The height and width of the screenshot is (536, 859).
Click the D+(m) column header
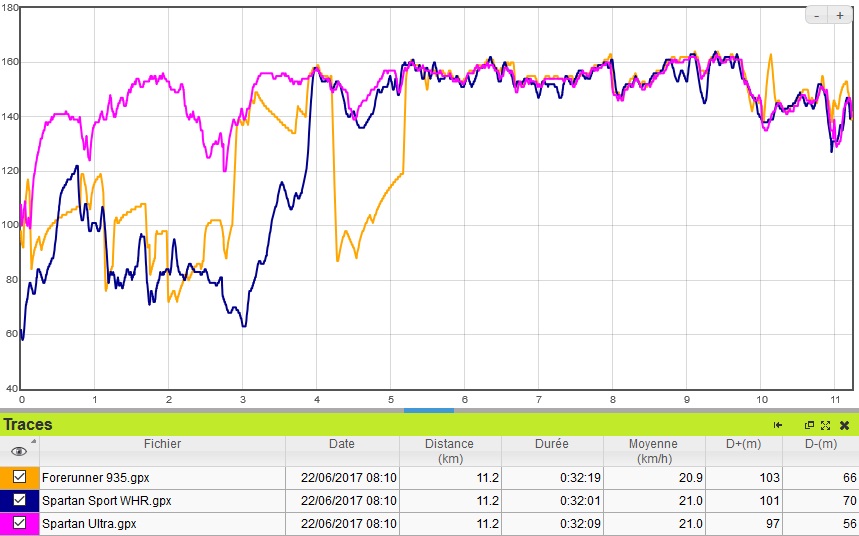click(741, 444)
